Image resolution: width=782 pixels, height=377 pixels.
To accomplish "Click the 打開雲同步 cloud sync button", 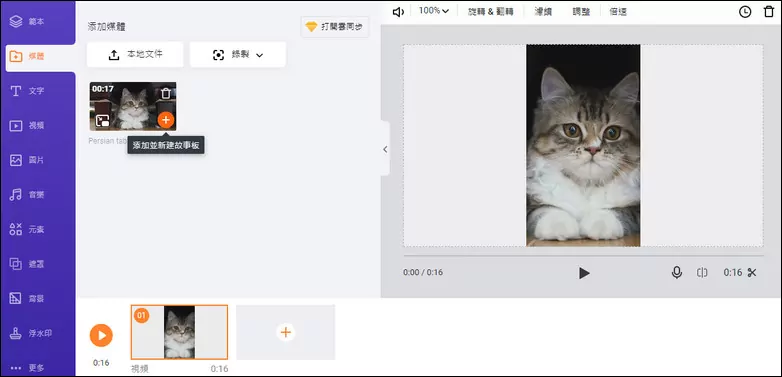I will click(335, 27).
